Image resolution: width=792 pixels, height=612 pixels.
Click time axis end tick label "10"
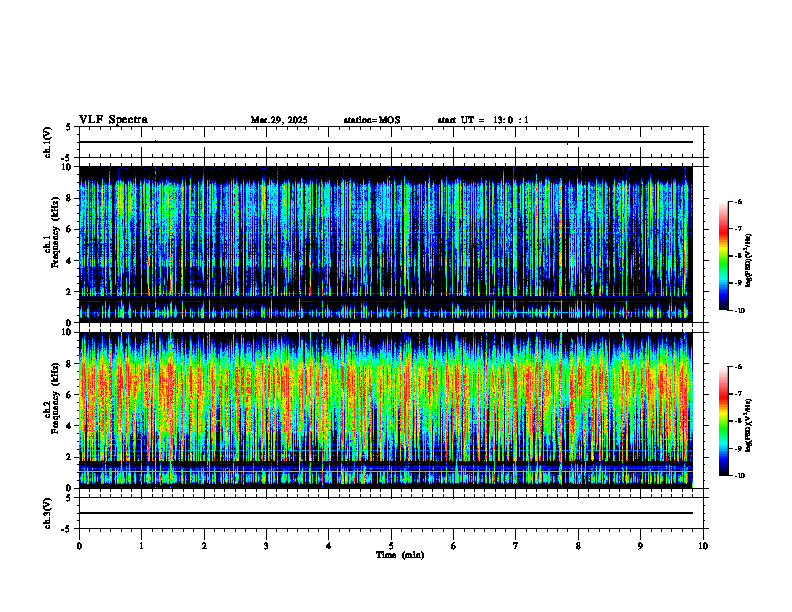703,546
